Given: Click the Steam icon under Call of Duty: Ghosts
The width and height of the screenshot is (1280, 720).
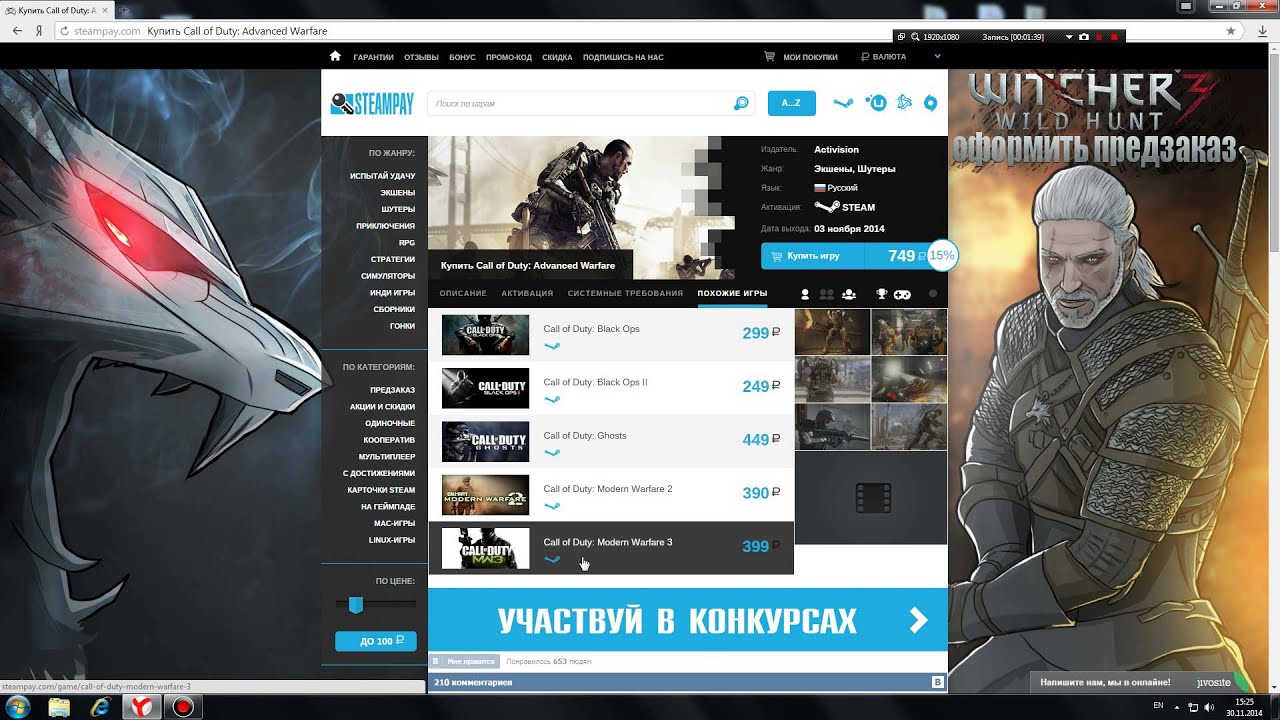Looking at the screenshot, I should [x=551, y=453].
